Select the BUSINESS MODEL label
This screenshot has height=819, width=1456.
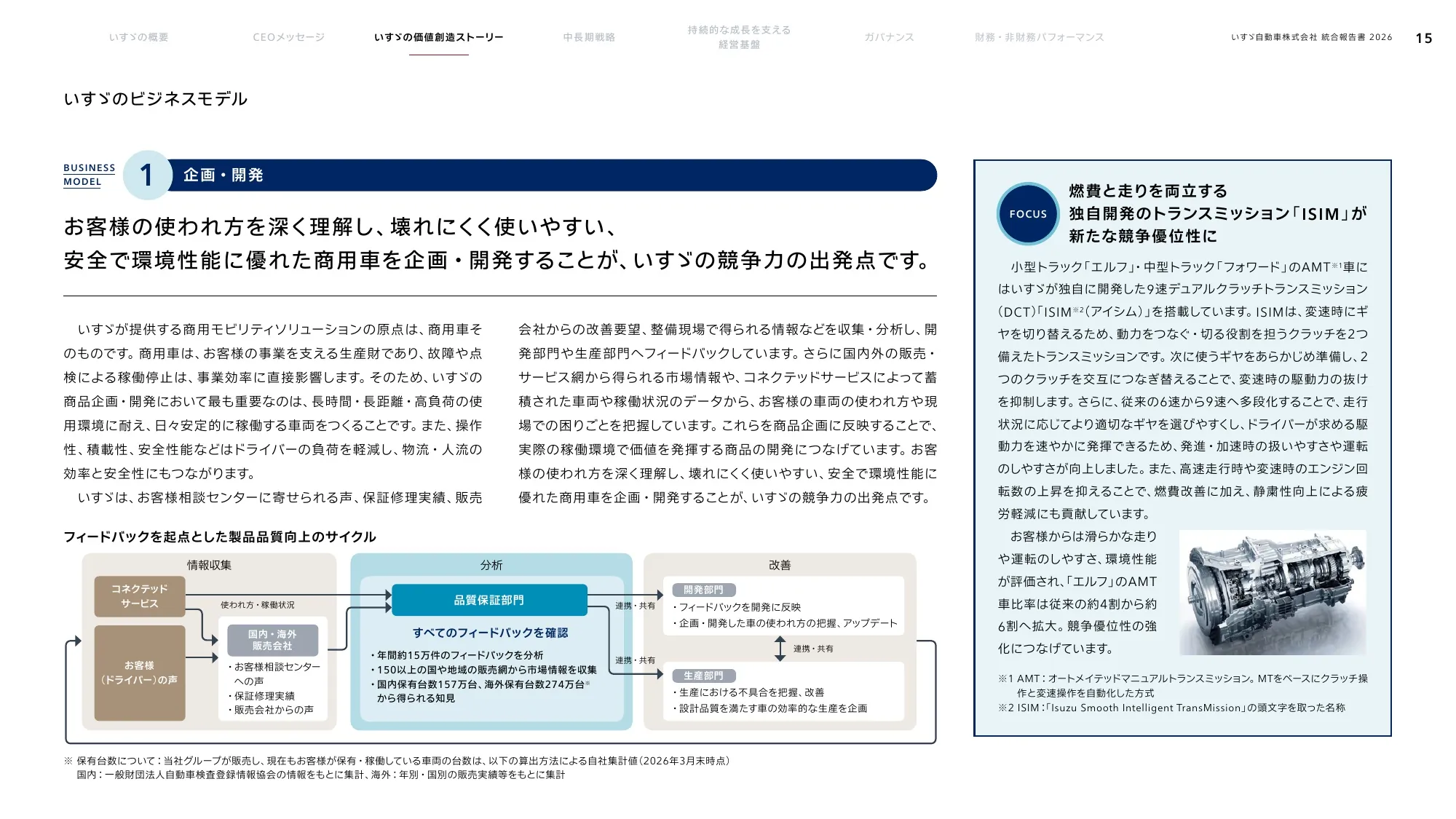[x=89, y=175]
